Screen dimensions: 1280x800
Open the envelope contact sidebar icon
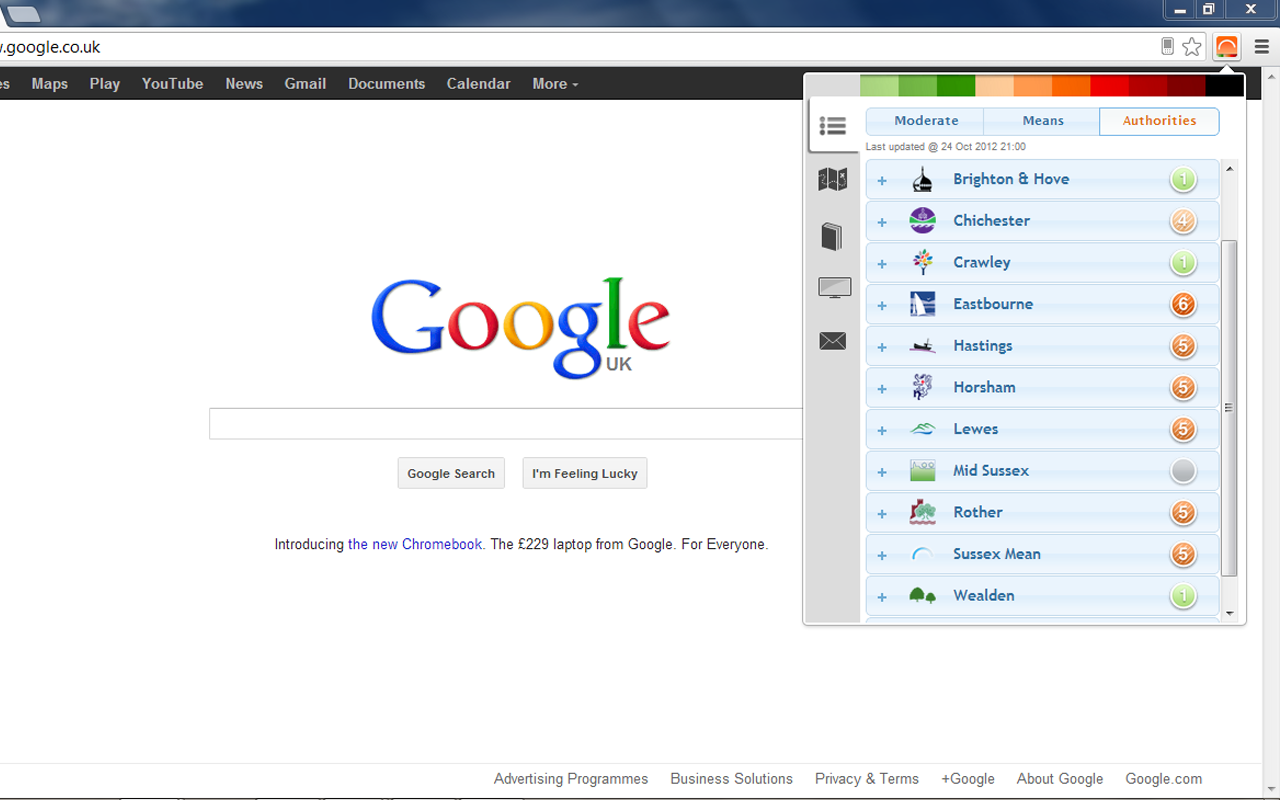pyautogui.click(x=832, y=341)
